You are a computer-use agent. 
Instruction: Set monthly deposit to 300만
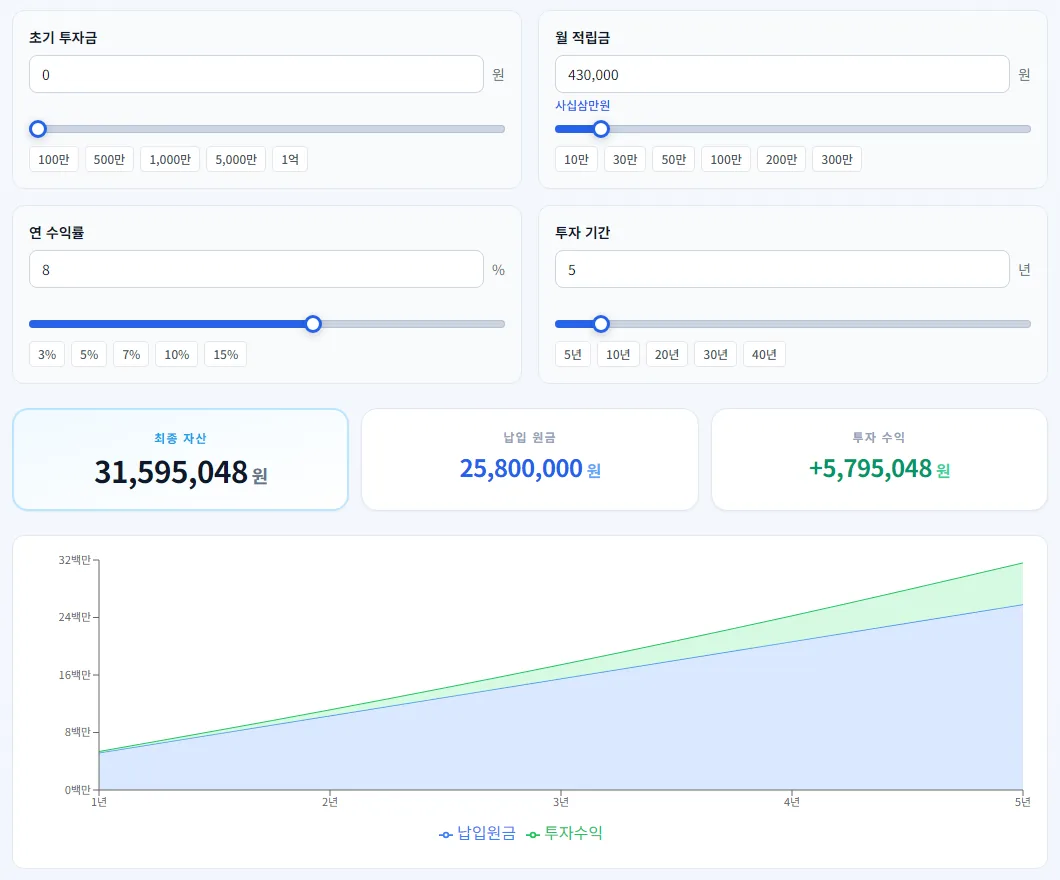pos(836,160)
